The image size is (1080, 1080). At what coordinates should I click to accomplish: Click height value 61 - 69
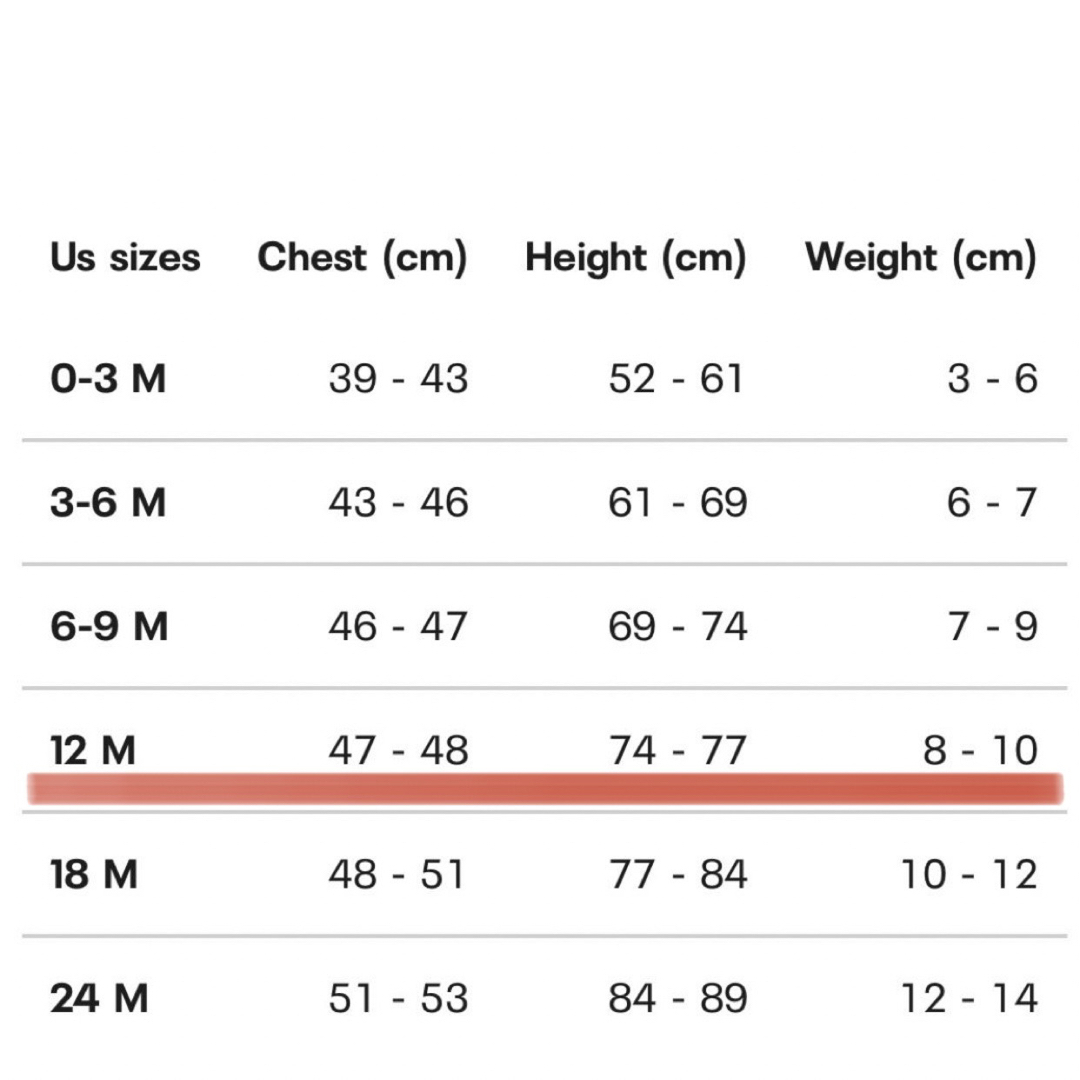point(677,502)
